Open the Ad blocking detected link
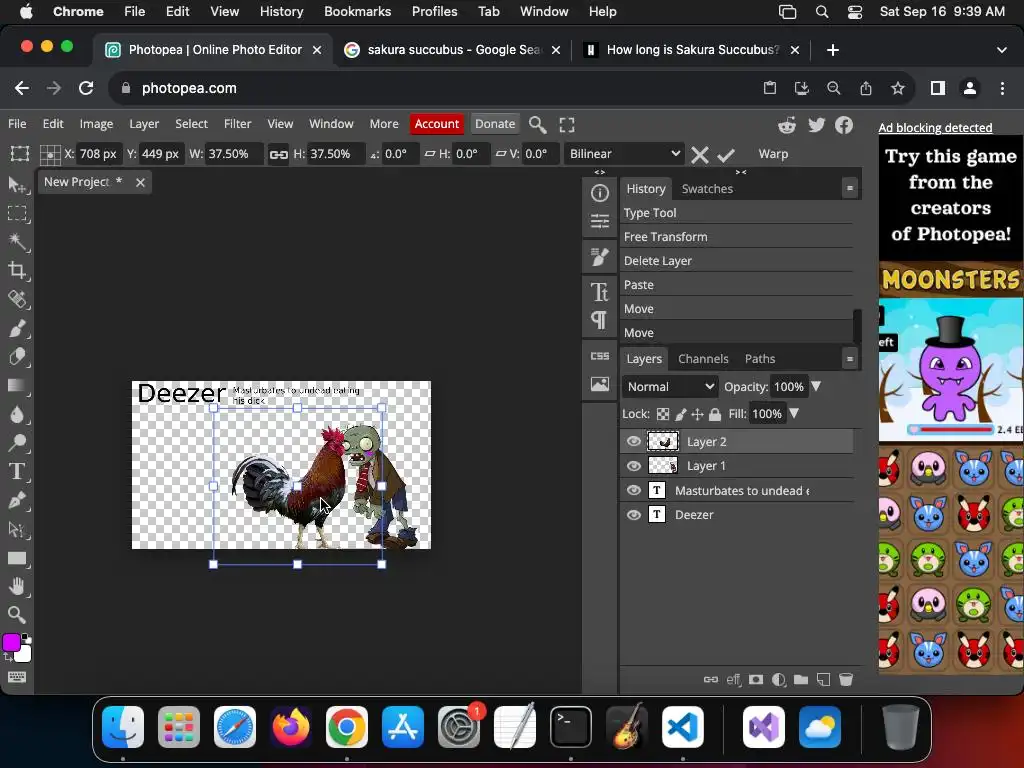The image size is (1024, 768). point(935,127)
